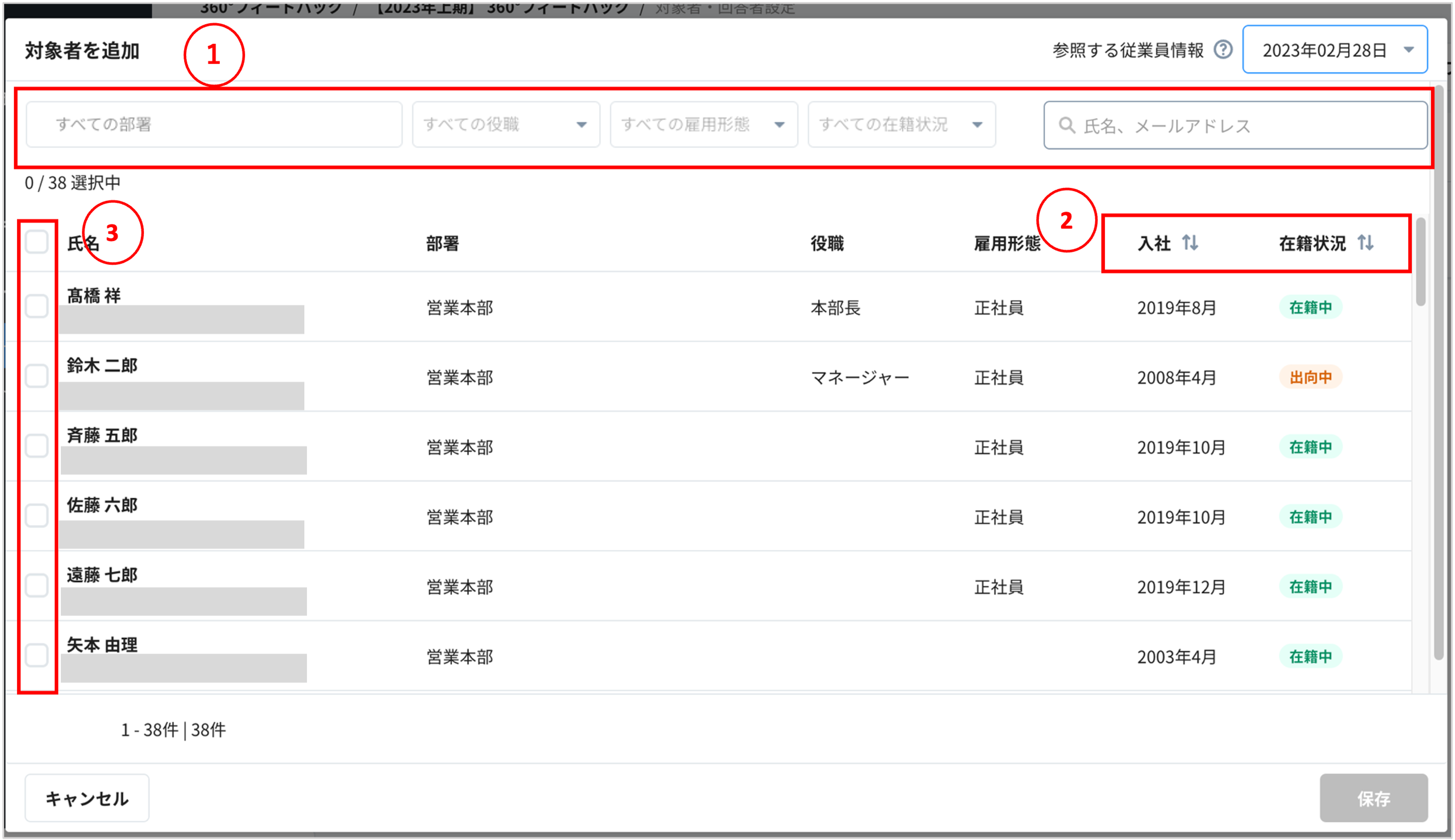Check the checkbox for 佐藤 六郎
The width and height of the screenshot is (1455, 840).
(x=36, y=516)
